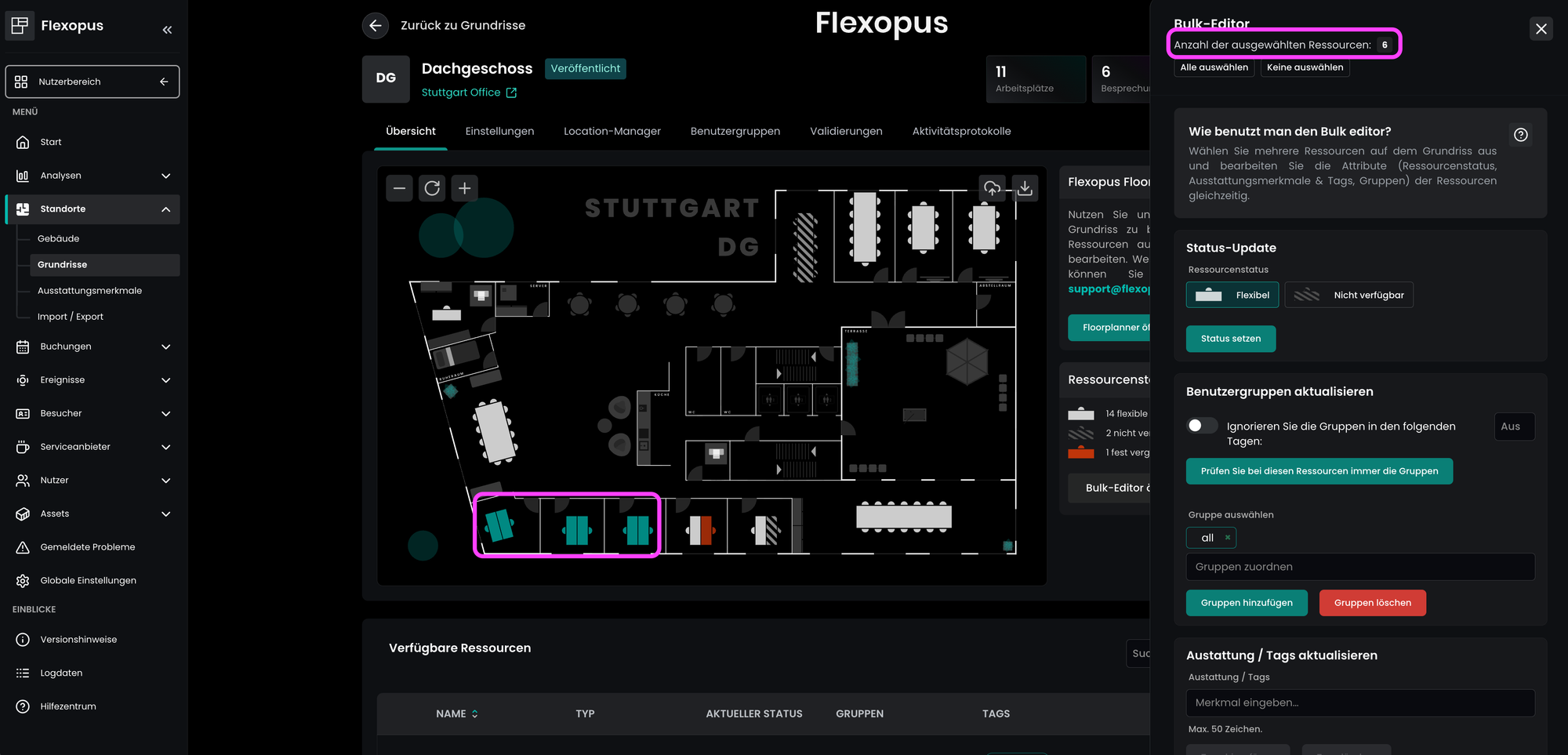The width and height of the screenshot is (1568, 755).
Task: Switch to the Einstellungen tab
Action: (499, 132)
